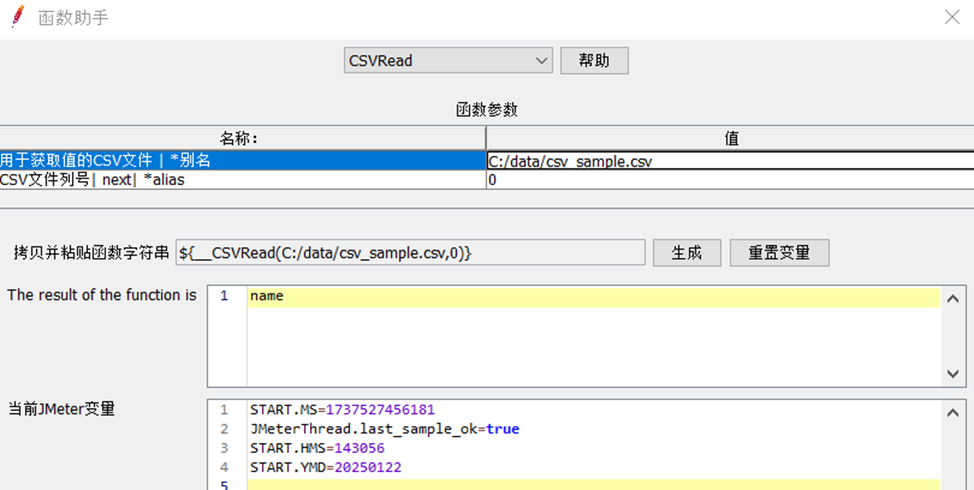Open the CSVRead function dropdown
Viewport: 974px width, 490px height.
(448, 61)
